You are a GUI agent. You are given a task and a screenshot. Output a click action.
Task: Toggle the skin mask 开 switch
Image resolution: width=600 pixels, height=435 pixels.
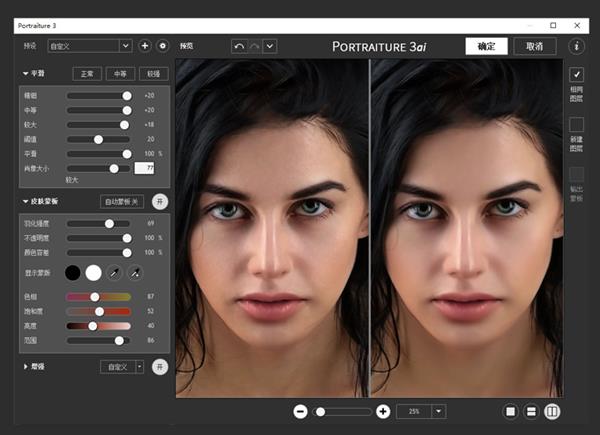click(x=160, y=202)
